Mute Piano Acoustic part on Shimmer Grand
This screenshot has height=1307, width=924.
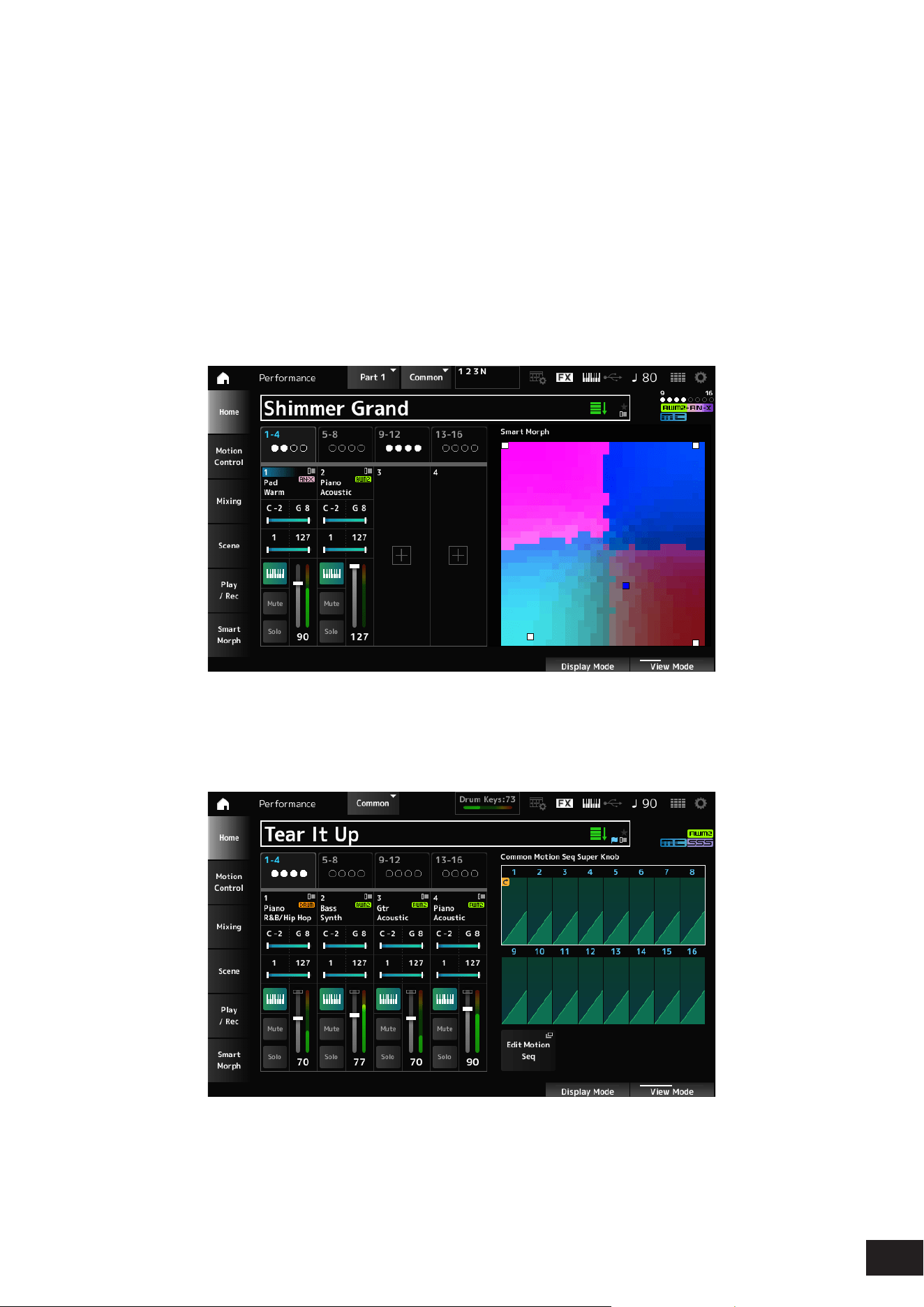tap(331, 603)
